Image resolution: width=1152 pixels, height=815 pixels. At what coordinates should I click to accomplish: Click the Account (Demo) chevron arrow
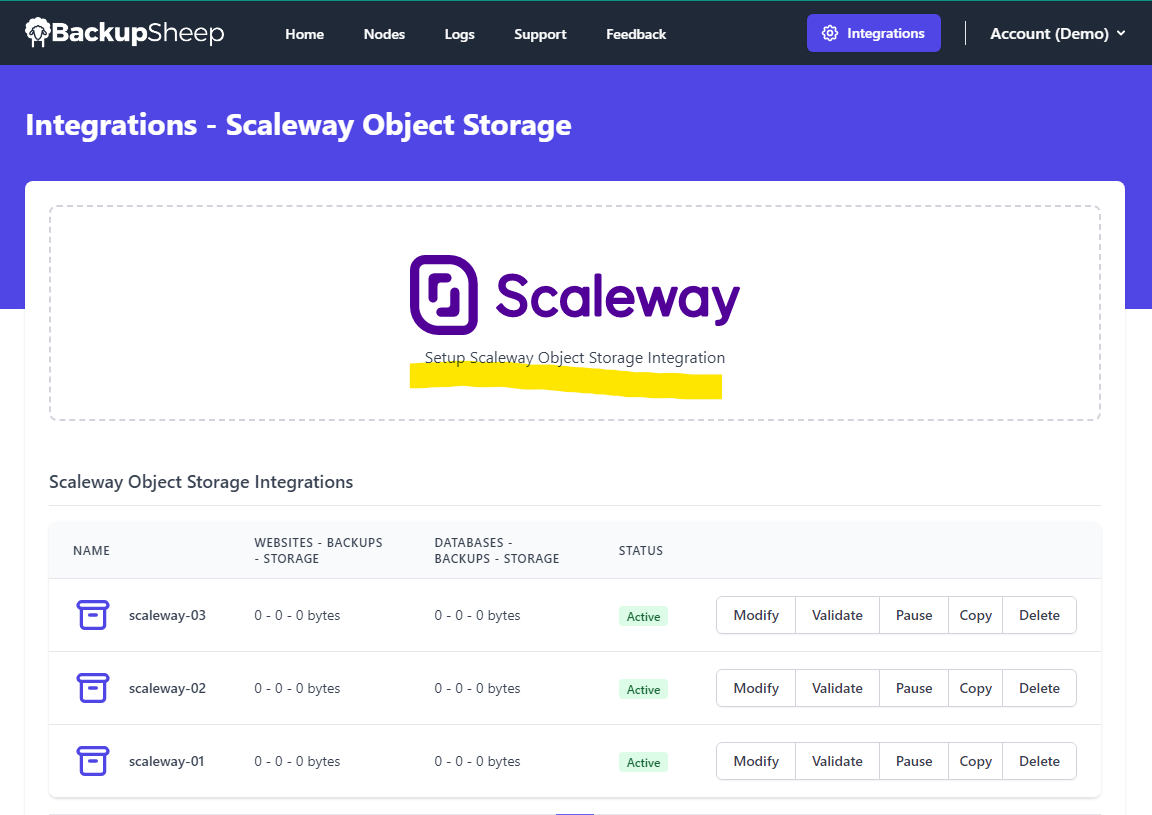pos(1120,33)
